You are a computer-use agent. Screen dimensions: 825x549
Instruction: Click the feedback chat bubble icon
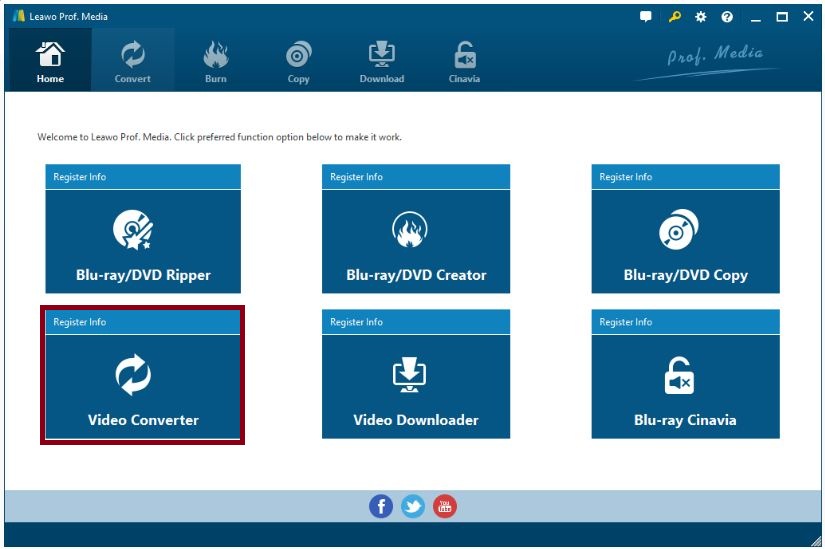(646, 17)
